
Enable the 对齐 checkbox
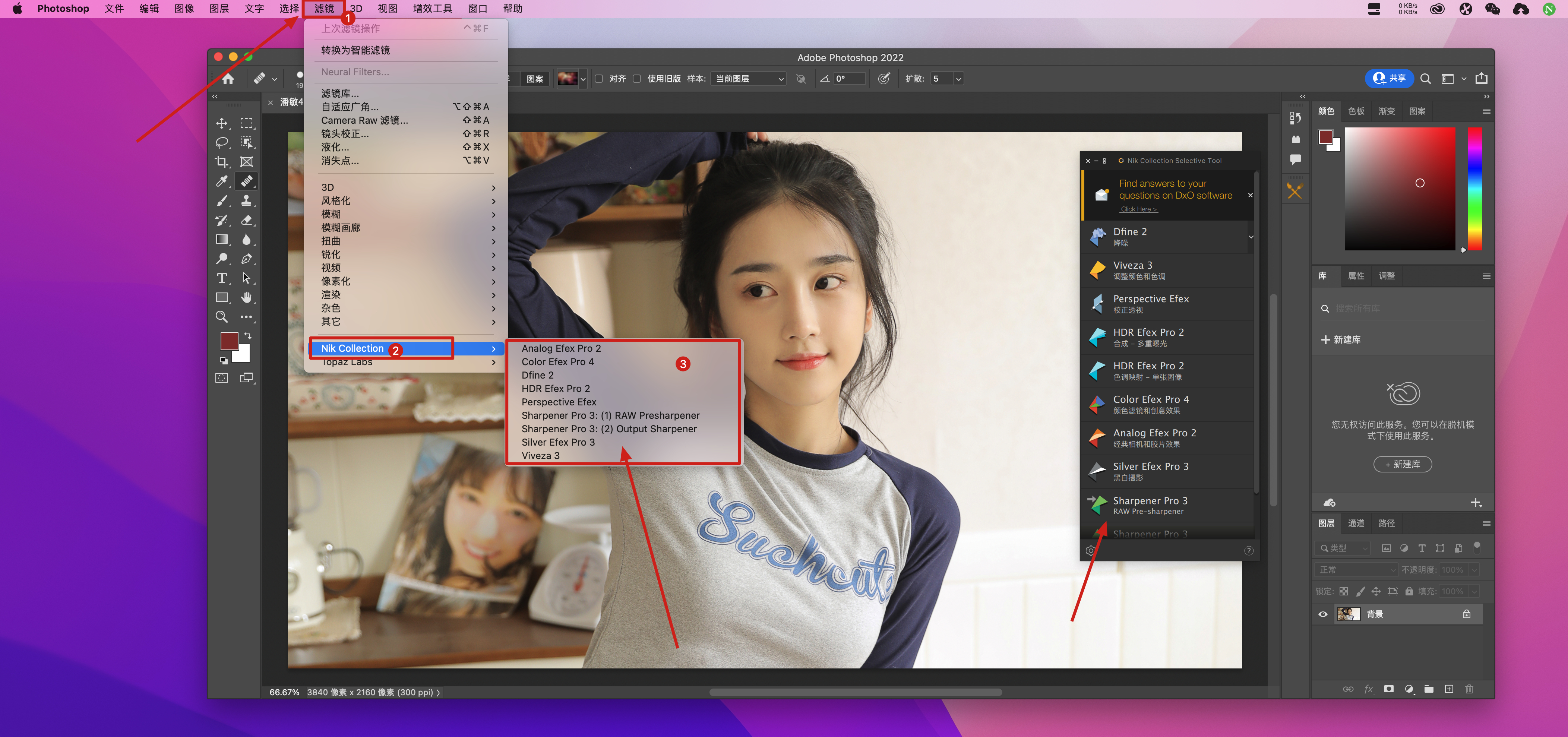pyautogui.click(x=599, y=79)
